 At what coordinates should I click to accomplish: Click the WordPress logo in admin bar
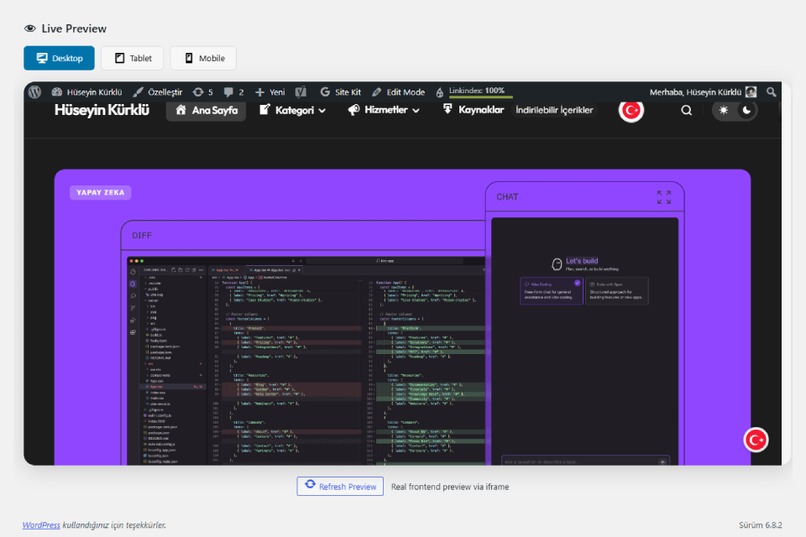pyautogui.click(x=35, y=92)
